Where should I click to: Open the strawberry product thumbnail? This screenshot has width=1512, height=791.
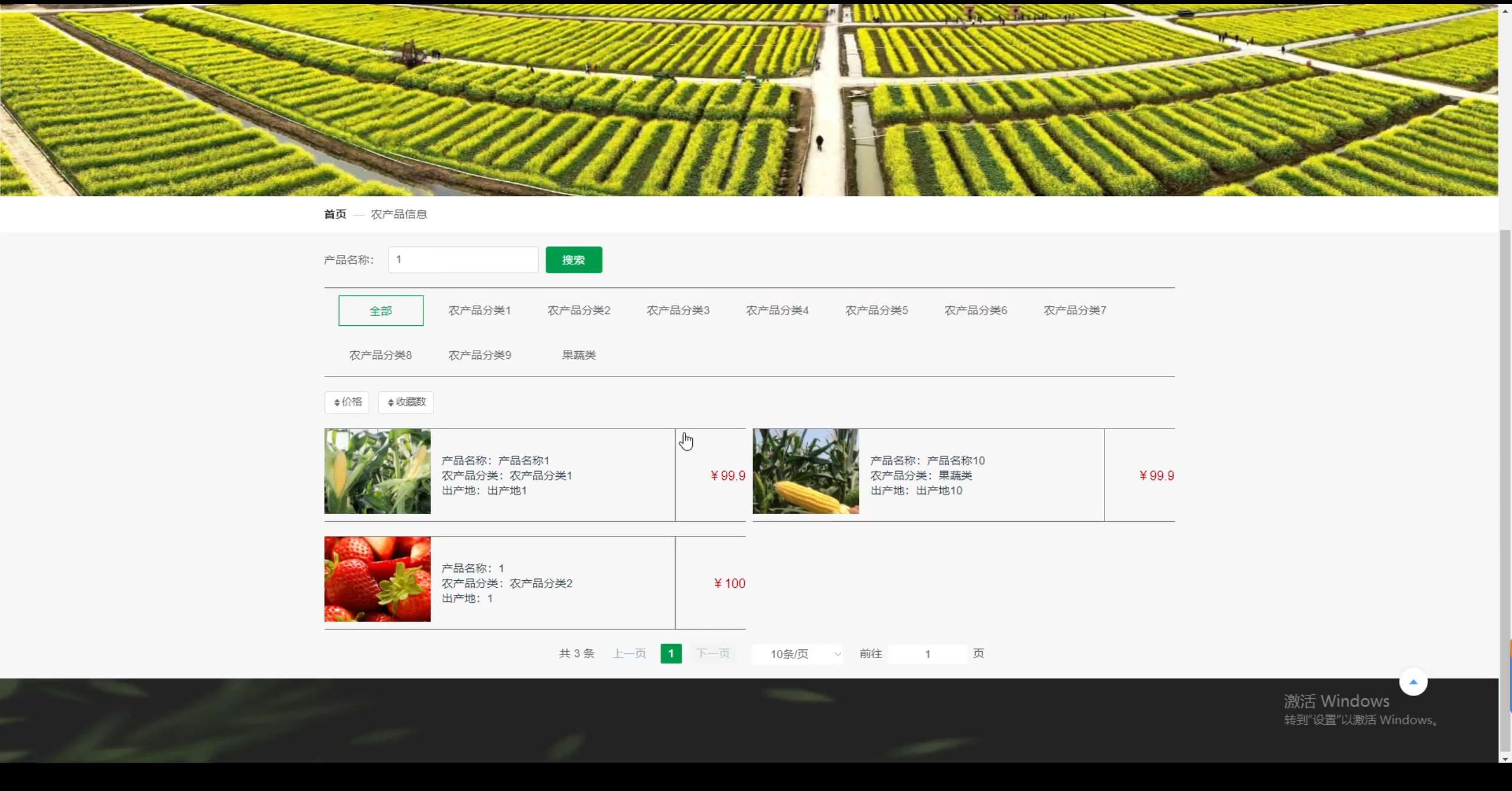tap(377, 579)
